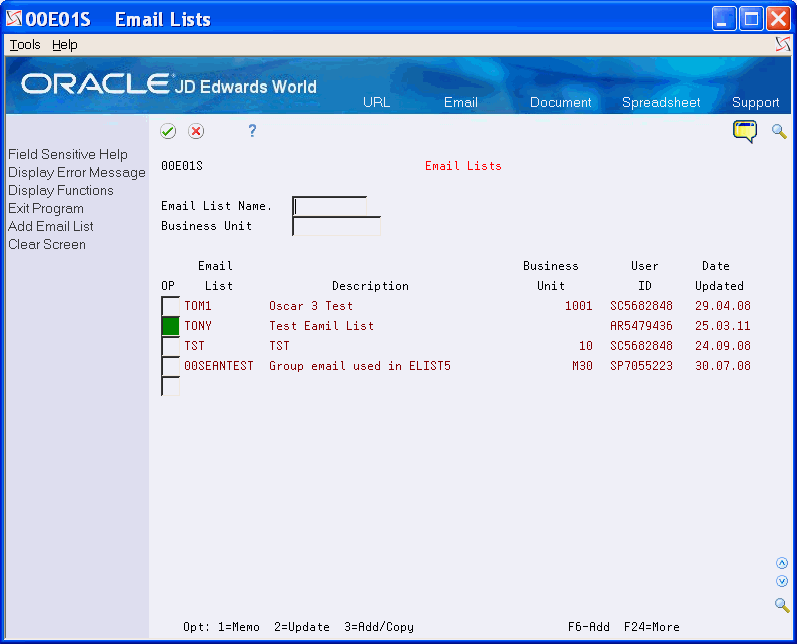Image resolution: width=797 pixels, height=644 pixels.
Task: Click the 1=Memo option text
Action: point(239,627)
